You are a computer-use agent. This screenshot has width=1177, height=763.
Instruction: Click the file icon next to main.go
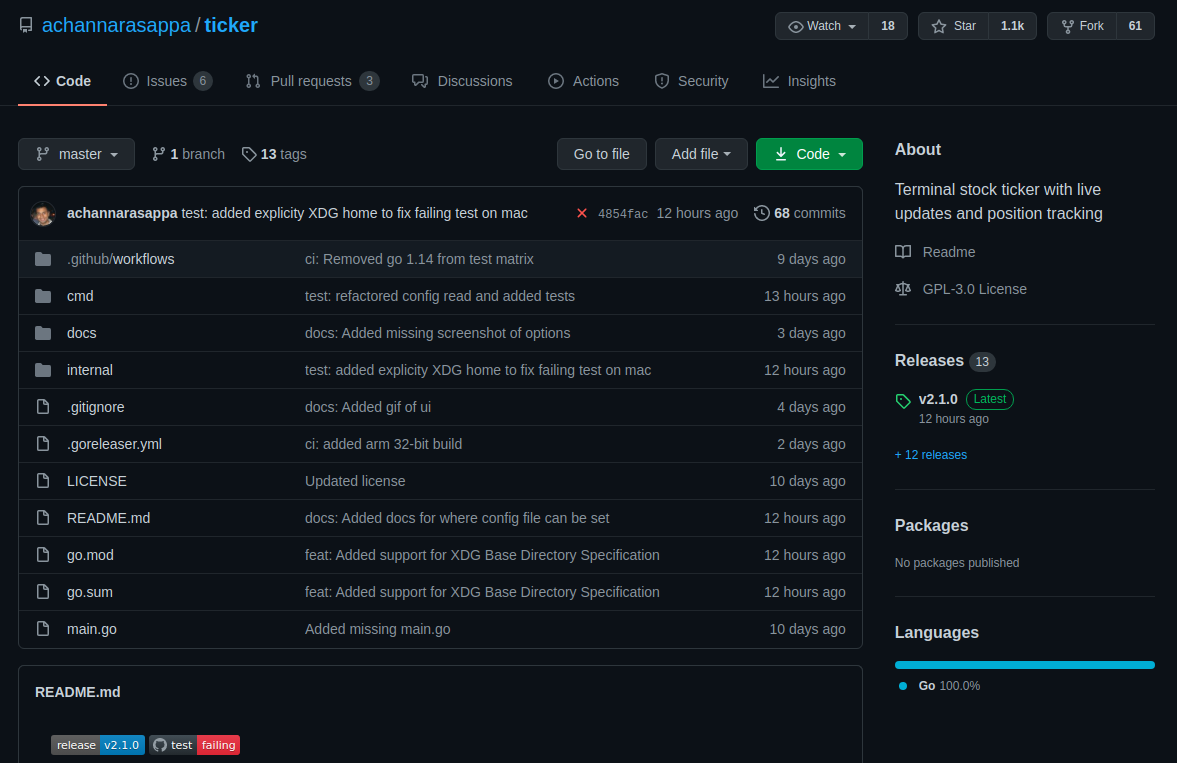(x=43, y=629)
